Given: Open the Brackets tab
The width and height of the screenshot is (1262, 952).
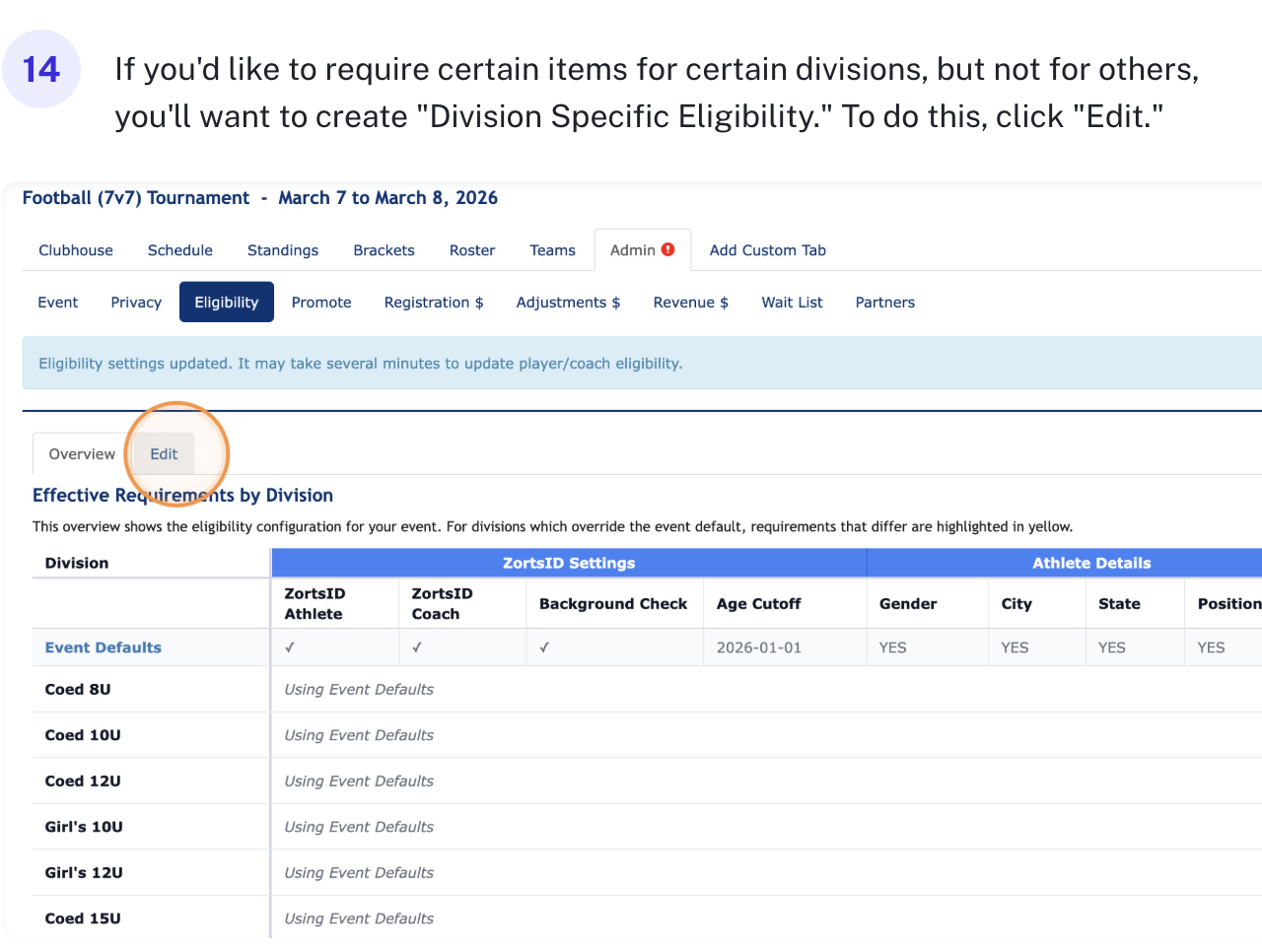Looking at the screenshot, I should (384, 250).
